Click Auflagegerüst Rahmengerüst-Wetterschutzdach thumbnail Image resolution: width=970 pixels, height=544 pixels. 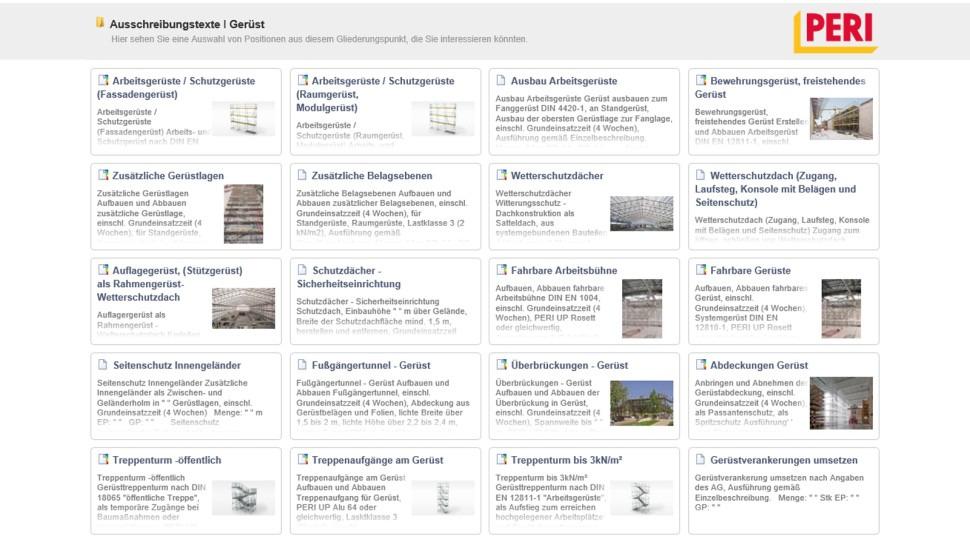click(243, 309)
